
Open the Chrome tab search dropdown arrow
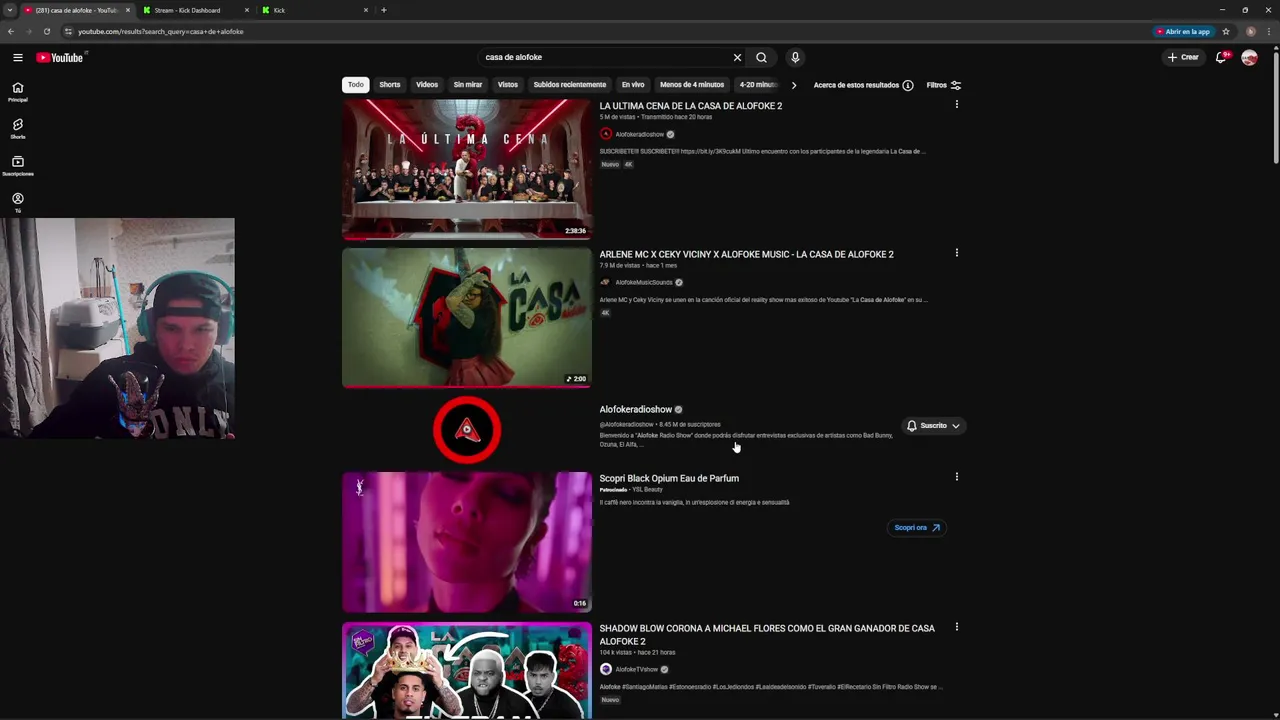(x=10, y=10)
